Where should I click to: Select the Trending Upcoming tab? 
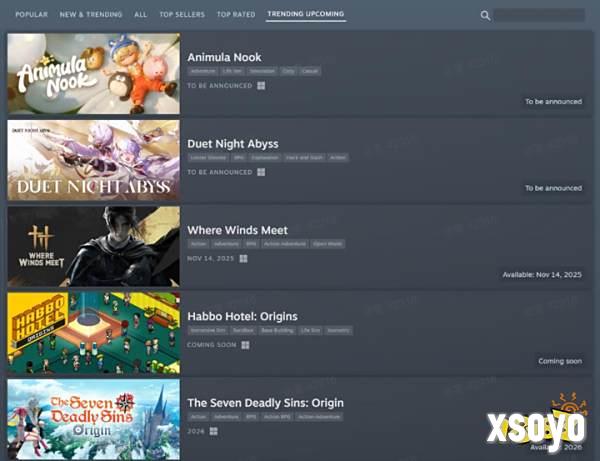coord(306,15)
